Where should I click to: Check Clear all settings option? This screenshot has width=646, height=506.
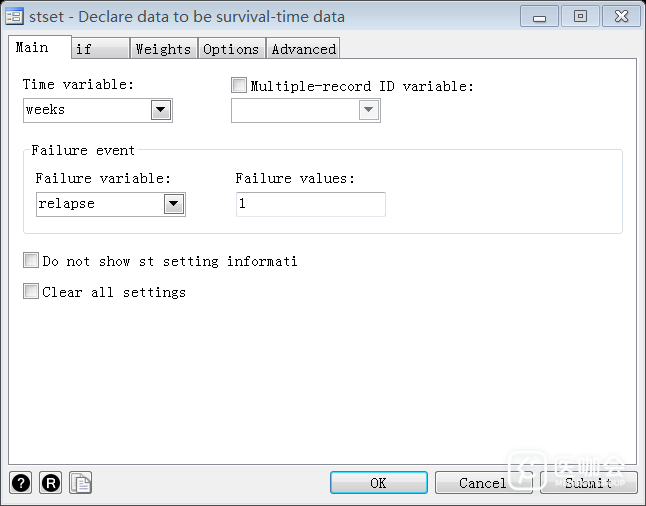31,292
